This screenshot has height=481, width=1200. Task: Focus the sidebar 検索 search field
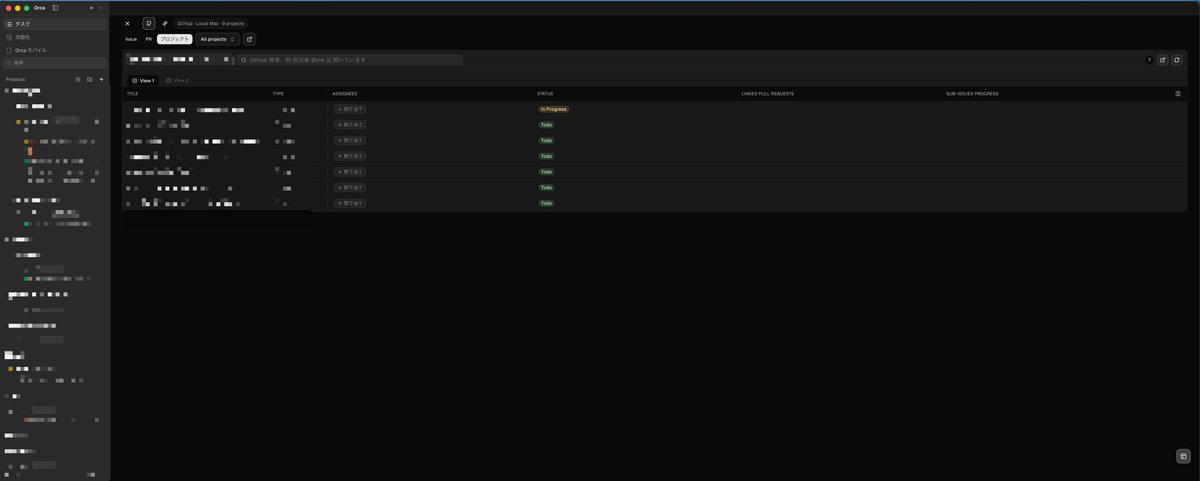point(54,62)
